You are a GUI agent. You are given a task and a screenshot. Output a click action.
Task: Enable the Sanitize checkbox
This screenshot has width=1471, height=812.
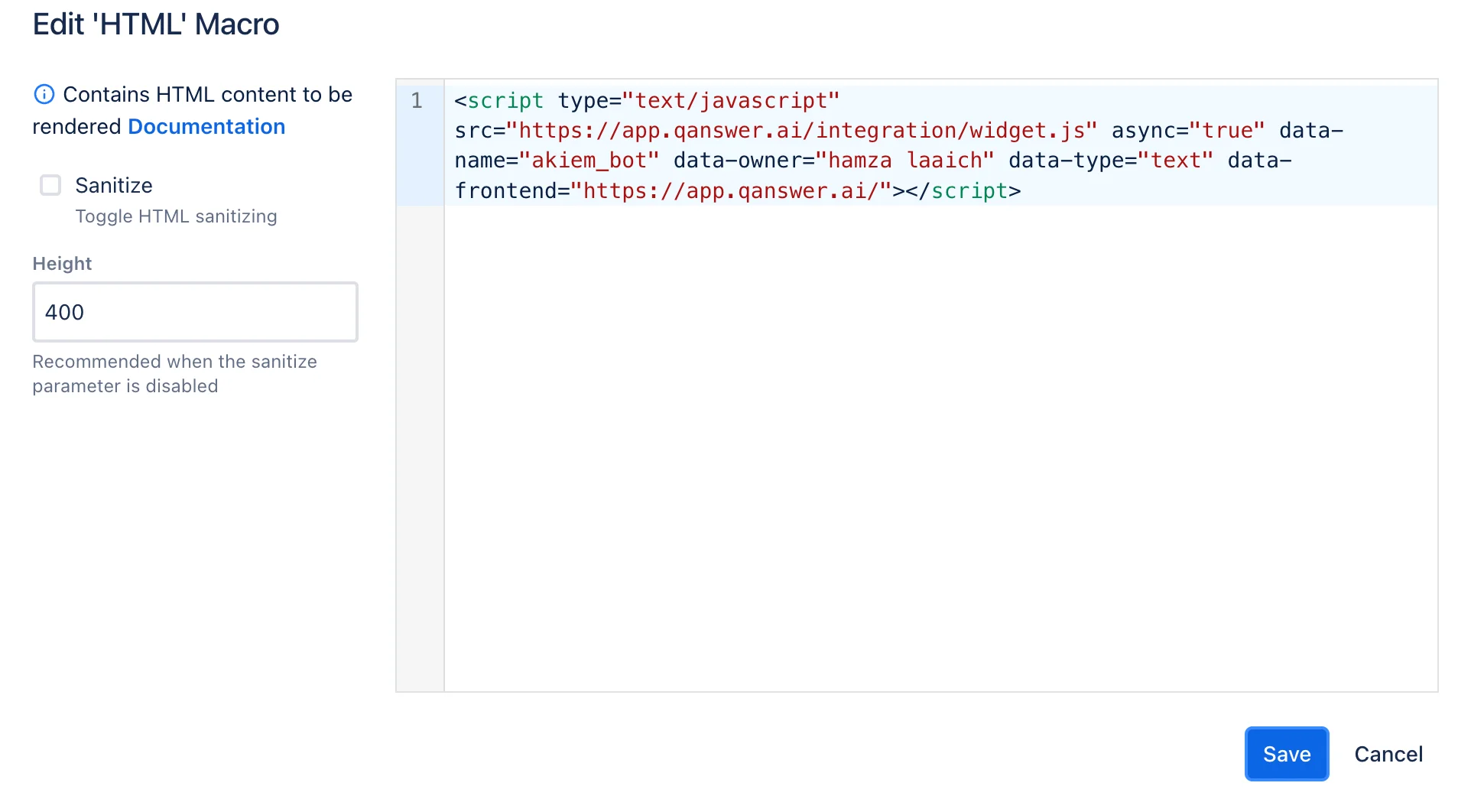click(50, 185)
